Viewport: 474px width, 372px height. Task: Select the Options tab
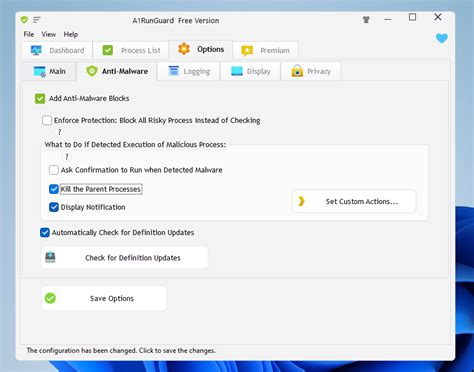pyautogui.click(x=201, y=49)
